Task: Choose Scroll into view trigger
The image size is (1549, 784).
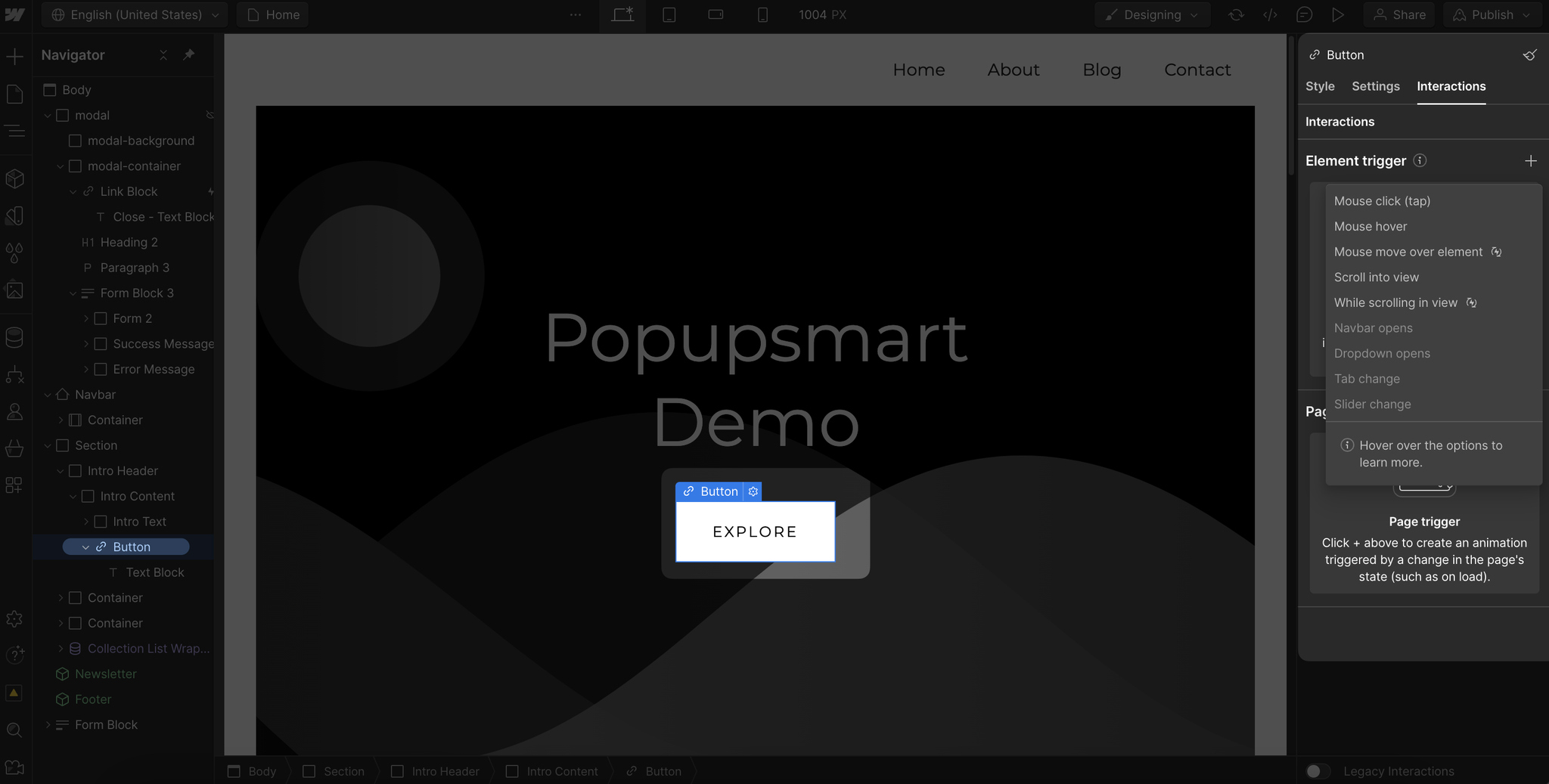Action: (1433, 277)
